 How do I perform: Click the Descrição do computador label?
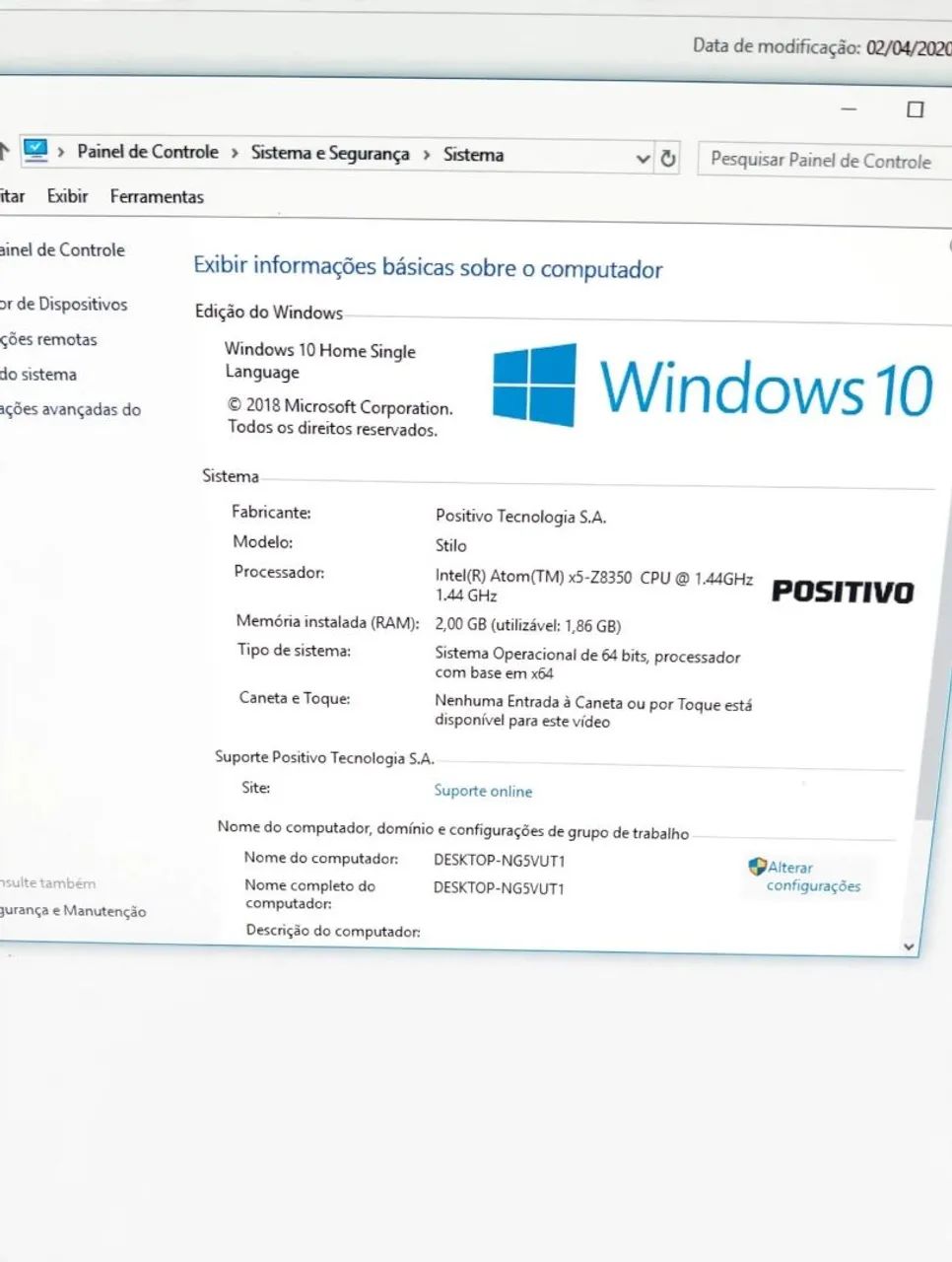click(x=333, y=931)
